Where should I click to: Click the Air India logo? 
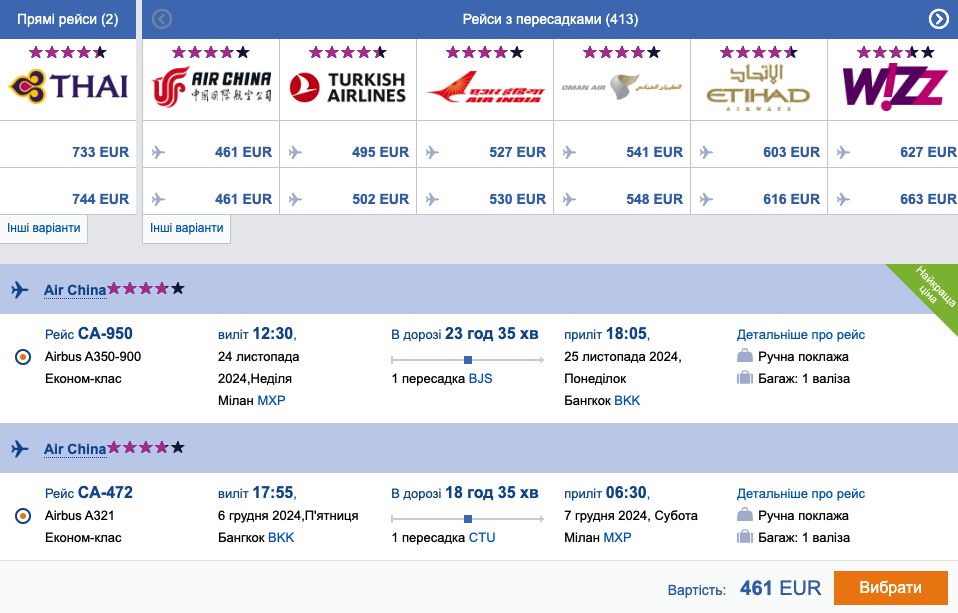point(484,88)
